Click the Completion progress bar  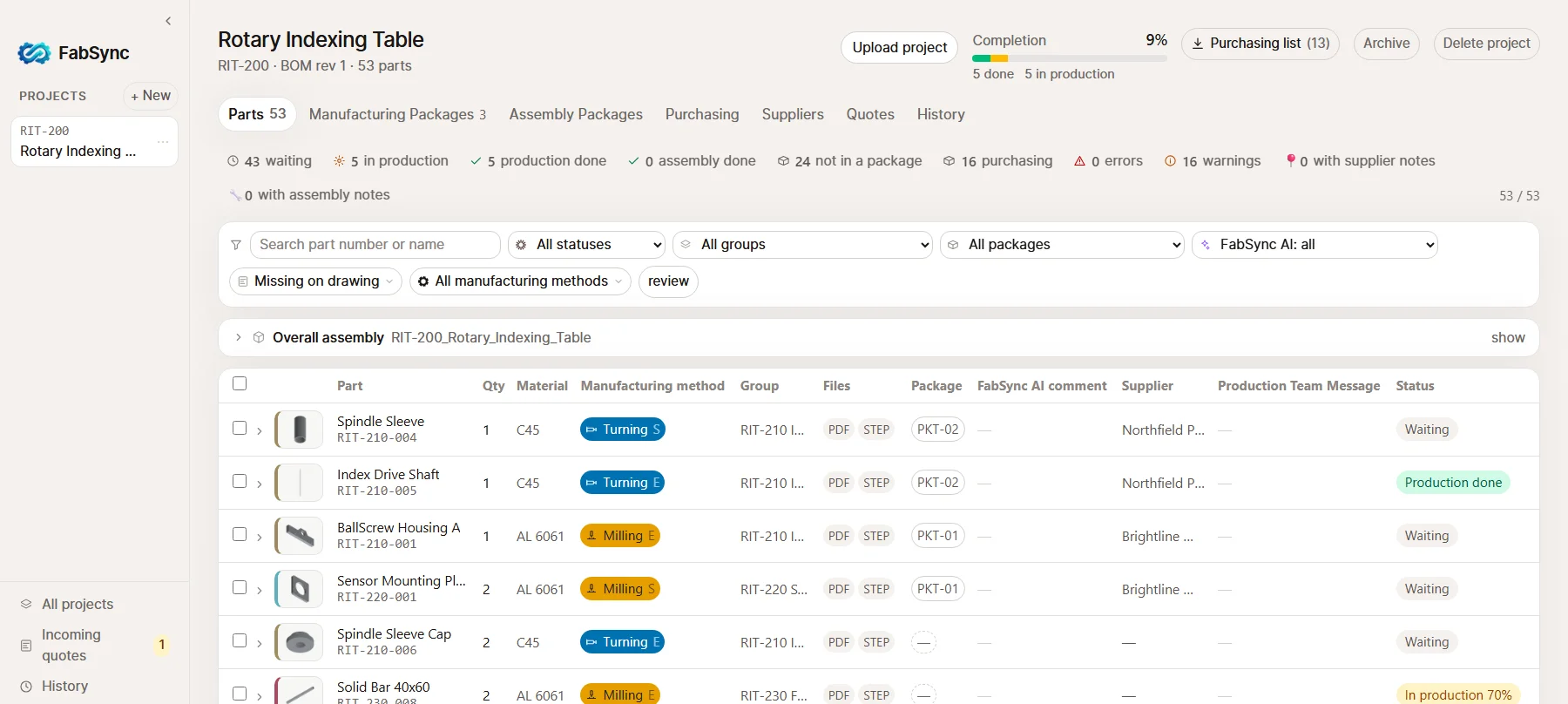point(1070,58)
